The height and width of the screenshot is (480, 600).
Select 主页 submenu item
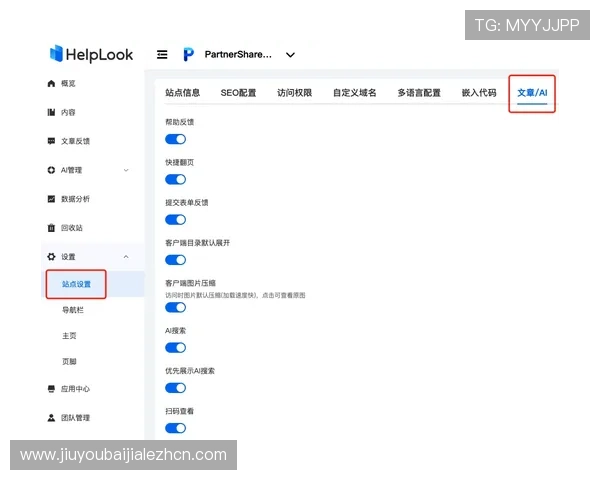point(69,336)
